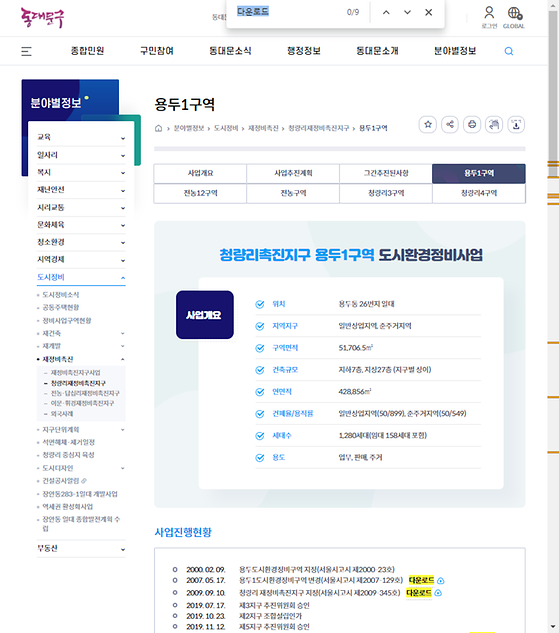
Task: Click 도시정비 breadcrumb link
Action: 226,128
